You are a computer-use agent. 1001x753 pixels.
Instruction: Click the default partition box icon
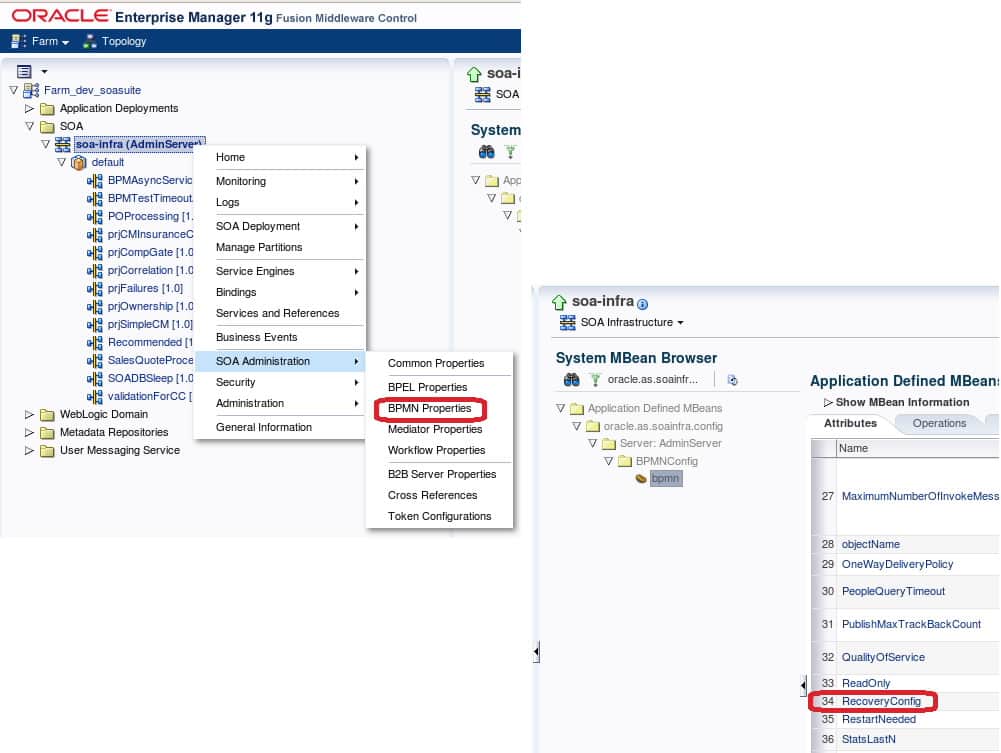coord(79,162)
